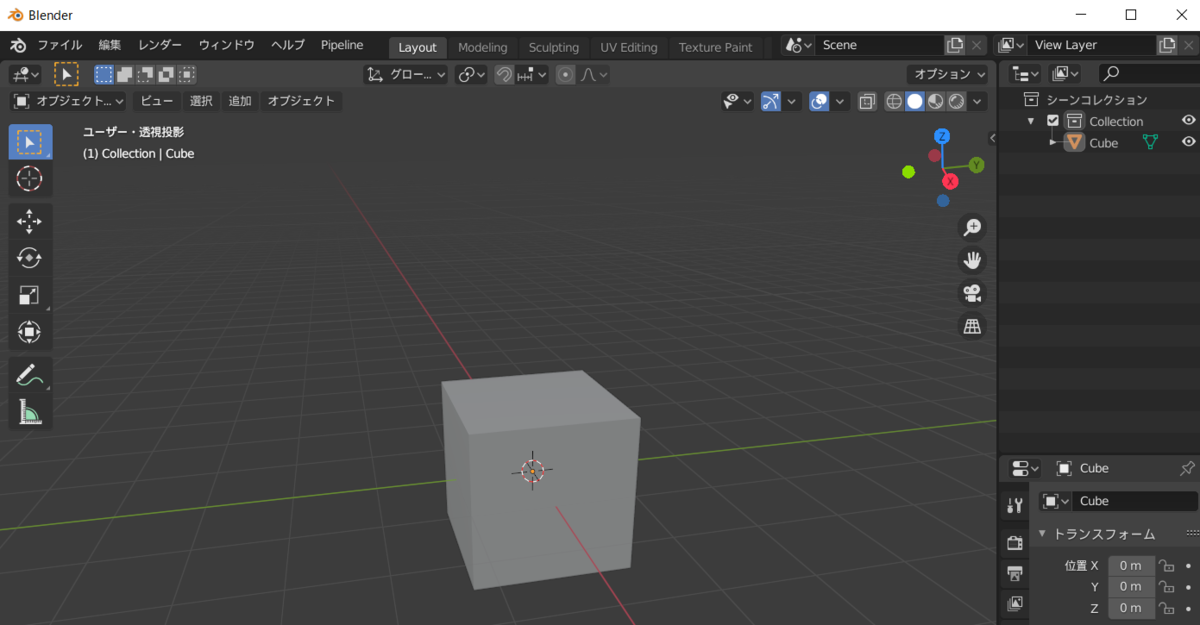The image size is (1200, 625).
Task: Uncheck the Collection exclude checkbox
Action: pyautogui.click(x=1052, y=121)
